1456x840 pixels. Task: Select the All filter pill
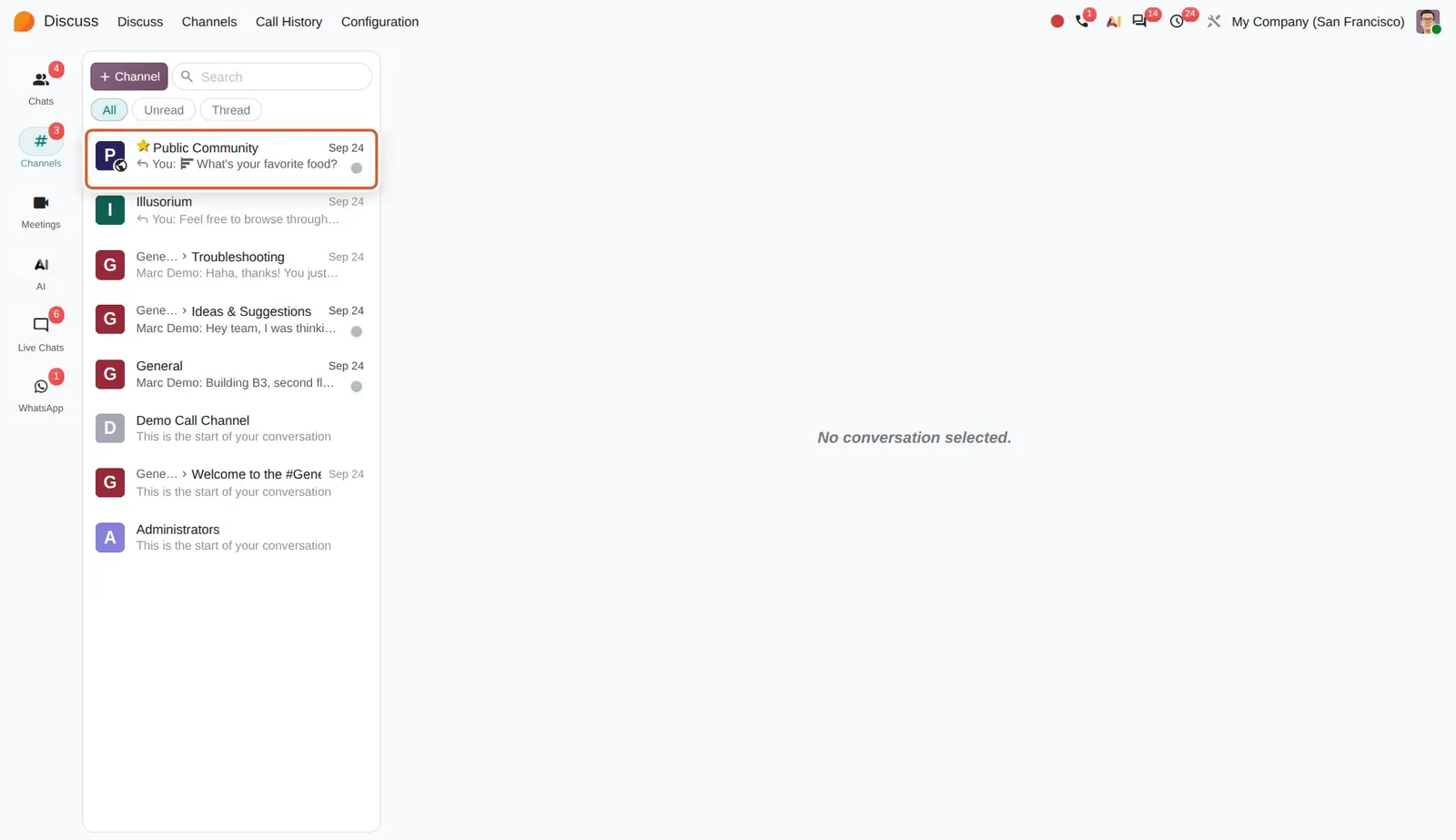click(109, 110)
